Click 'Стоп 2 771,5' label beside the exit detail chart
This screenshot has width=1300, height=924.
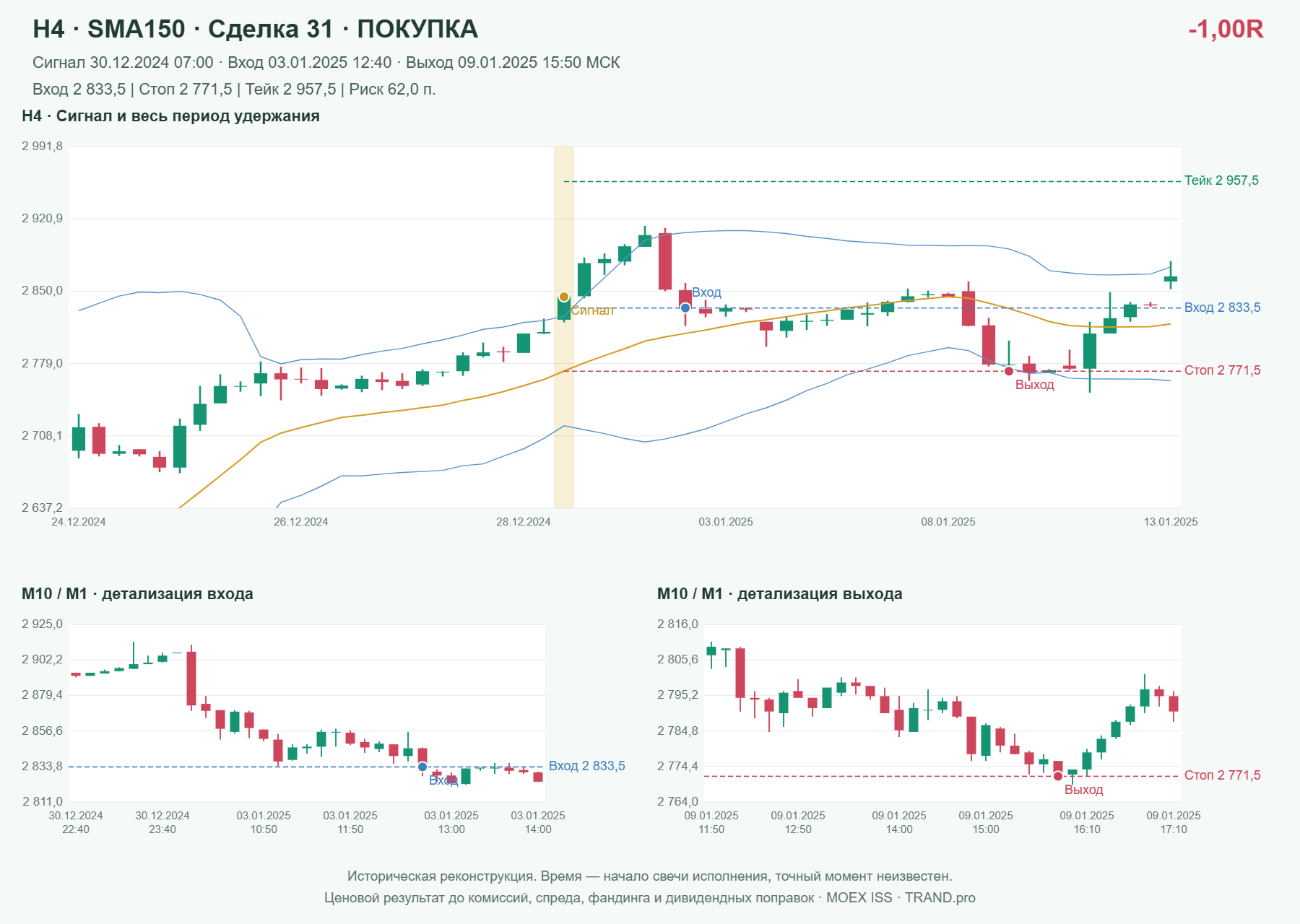point(1223,775)
